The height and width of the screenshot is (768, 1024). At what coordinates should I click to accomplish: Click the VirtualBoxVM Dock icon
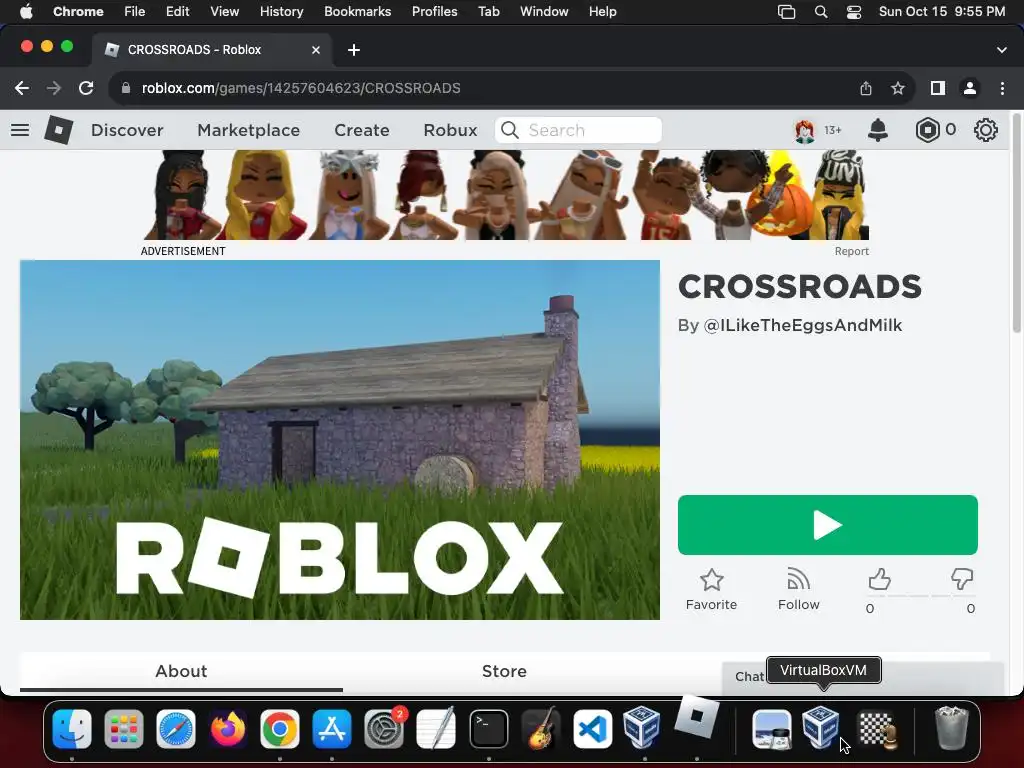click(821, 728)
